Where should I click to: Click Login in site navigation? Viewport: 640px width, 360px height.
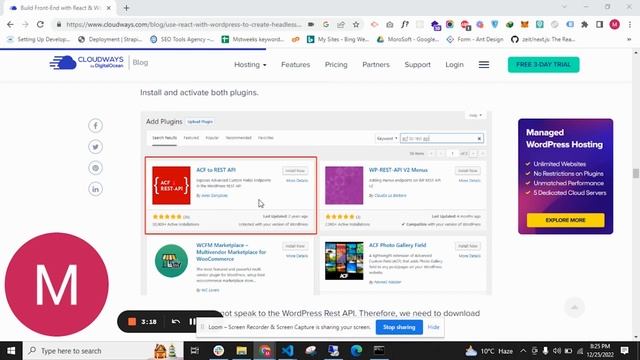454,64
